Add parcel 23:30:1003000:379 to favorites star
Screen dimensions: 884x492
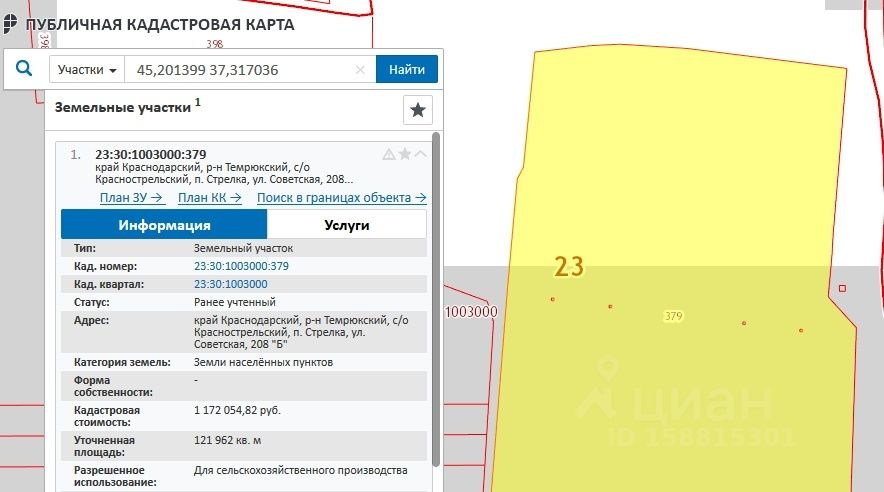pos(405,154)
